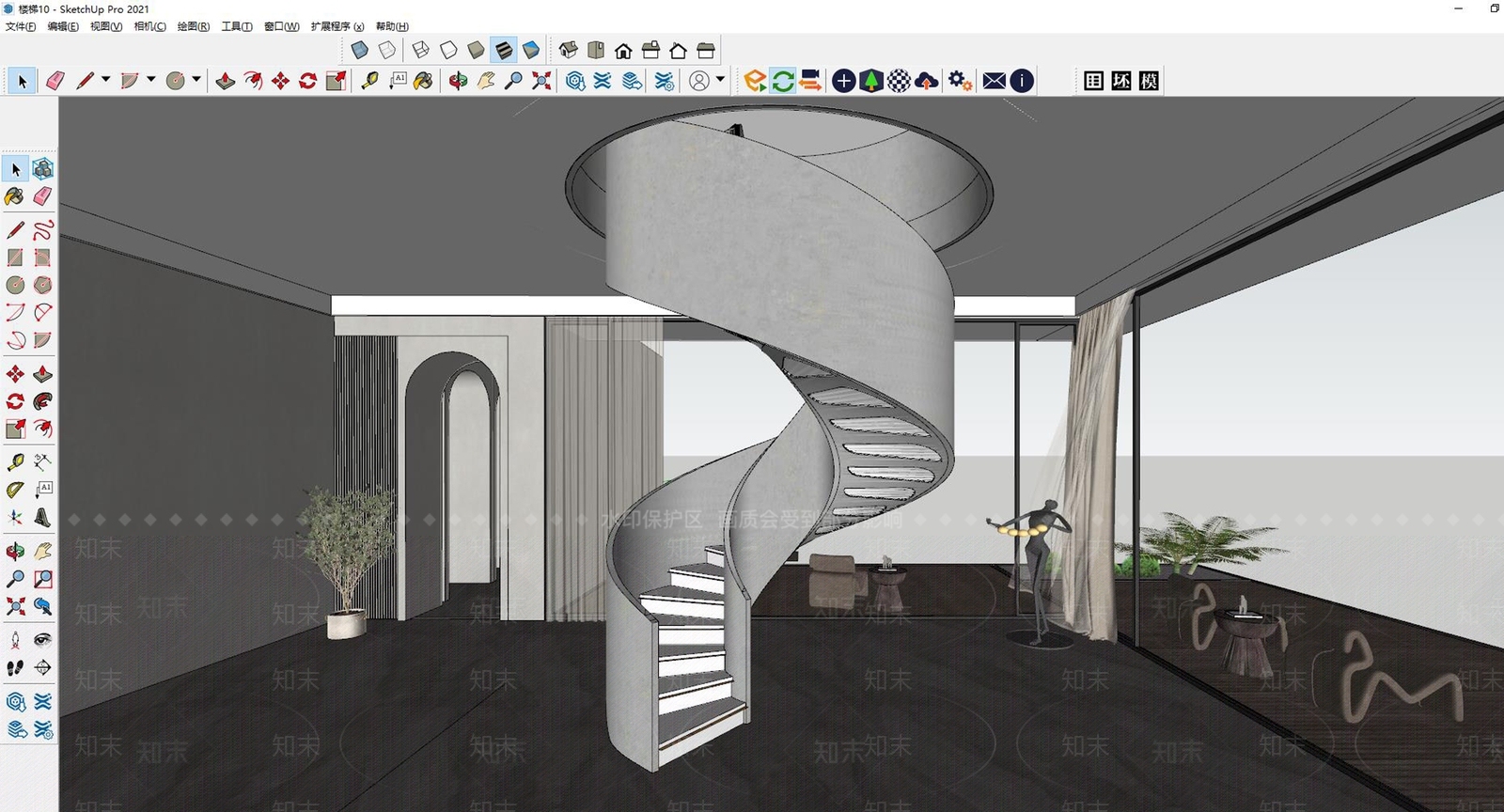Select the 3D Text tool
This screenshot has height=812, width=1504.
pyautogui.click(x=42, y=518)
